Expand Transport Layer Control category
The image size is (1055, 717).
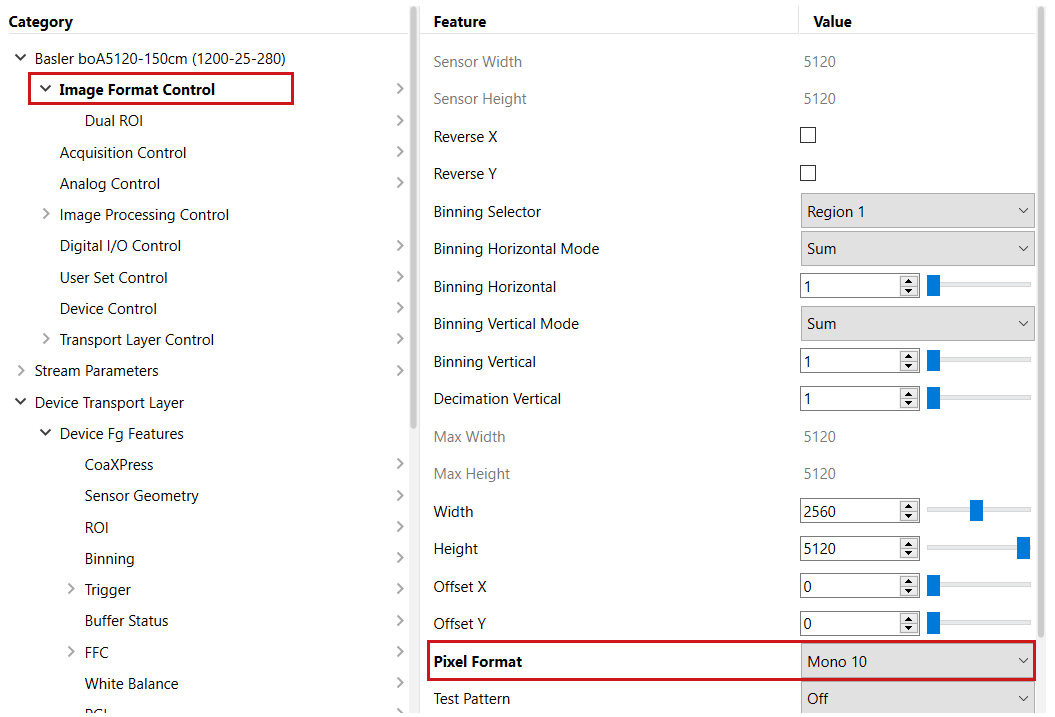click(46, 339)
